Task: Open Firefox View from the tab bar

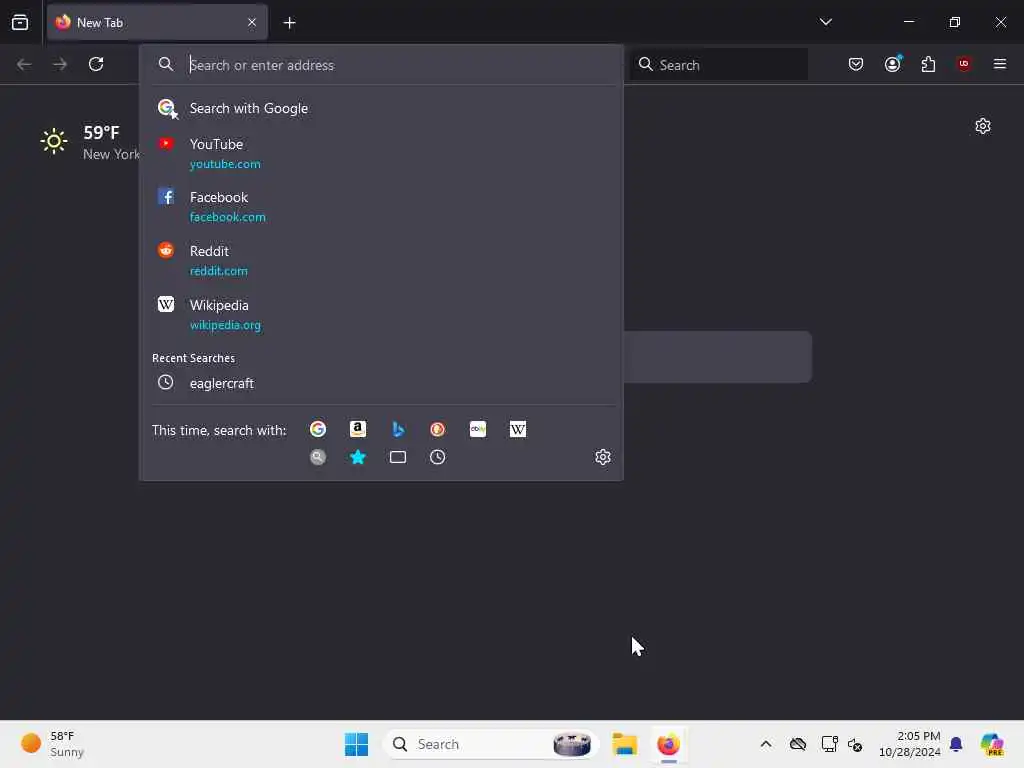Action: click(x=20, y=23)
